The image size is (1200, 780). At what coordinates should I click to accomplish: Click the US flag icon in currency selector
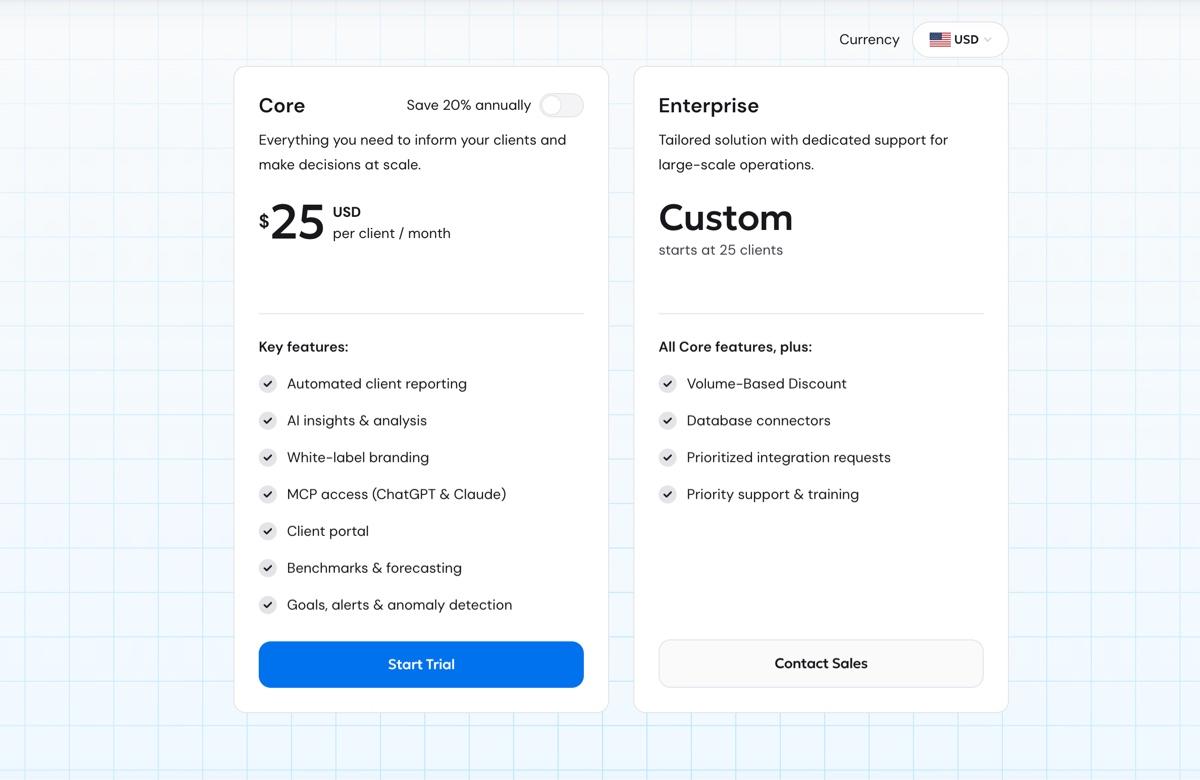point(940,40)
